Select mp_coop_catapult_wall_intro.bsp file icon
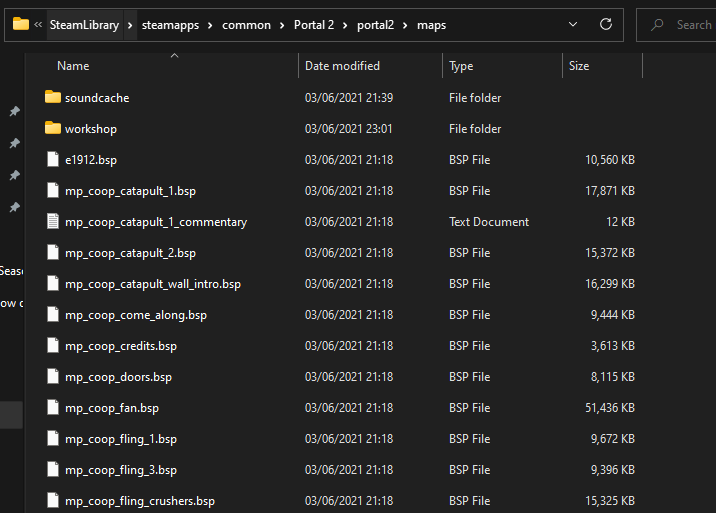 [x=53, y=283]
